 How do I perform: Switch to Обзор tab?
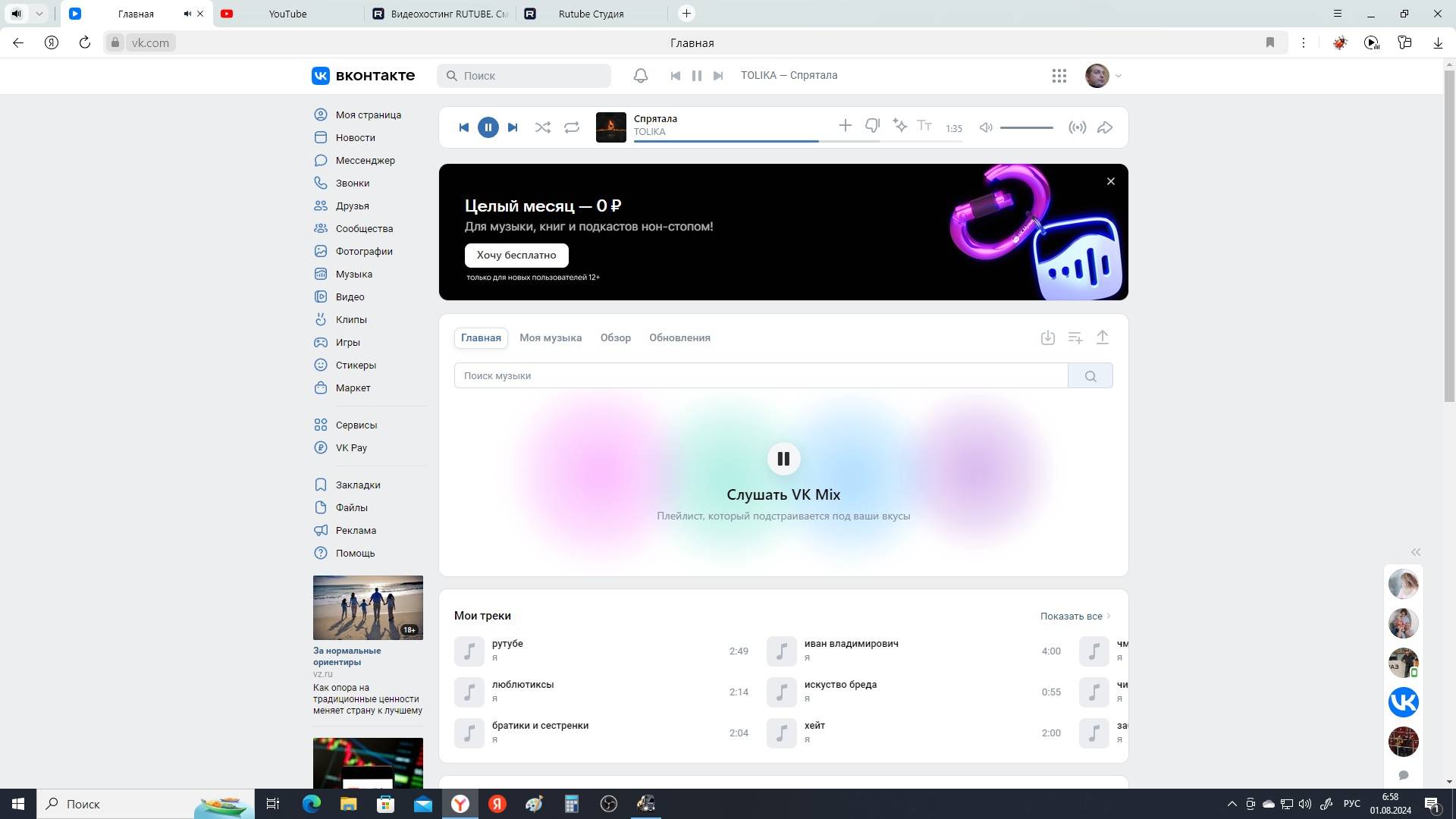click(616, 337)
